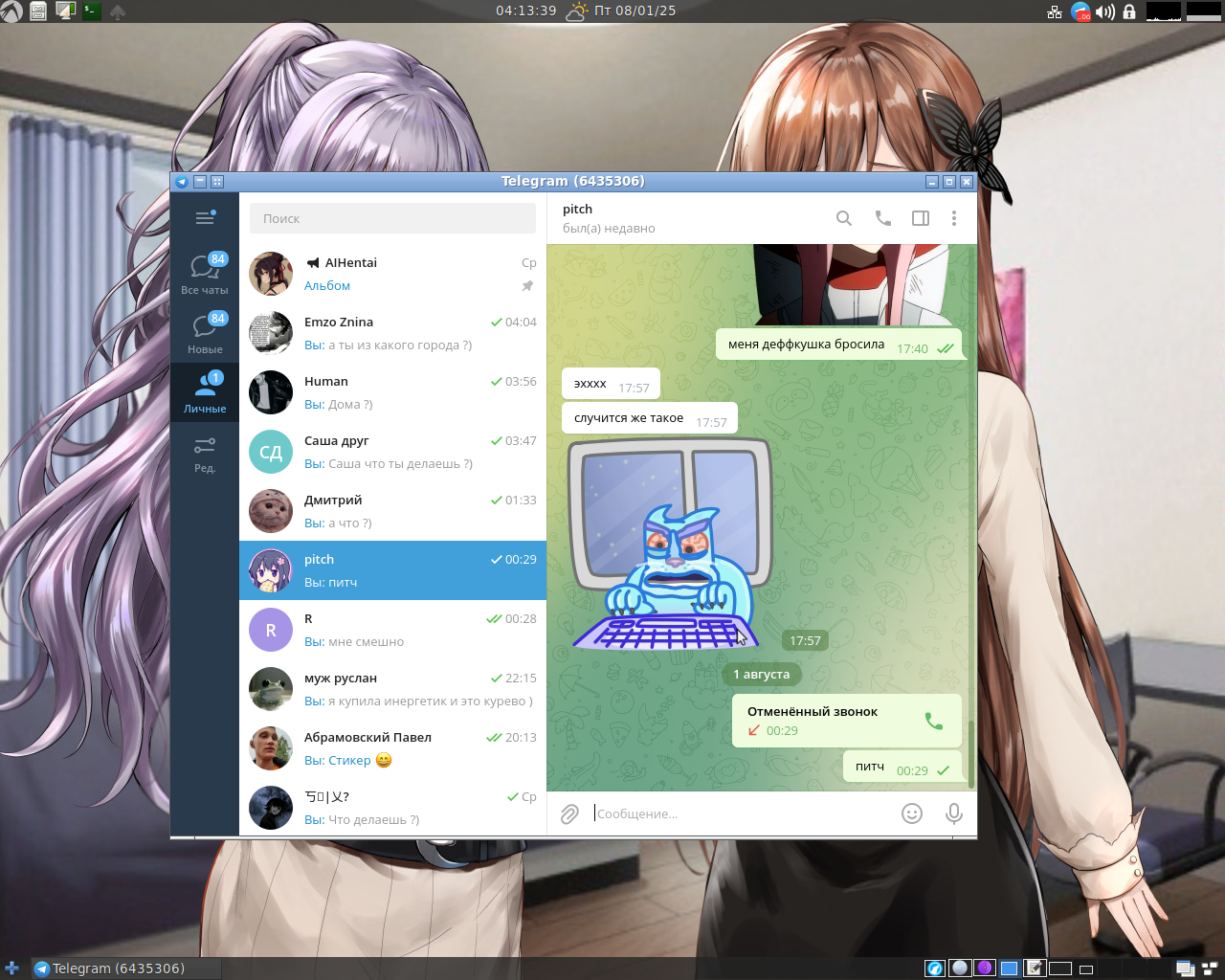This screenshot has height=980, width=1225.
Task: Select the Все чаты folder
Action: pyautogui.click(x=205, y=274)
